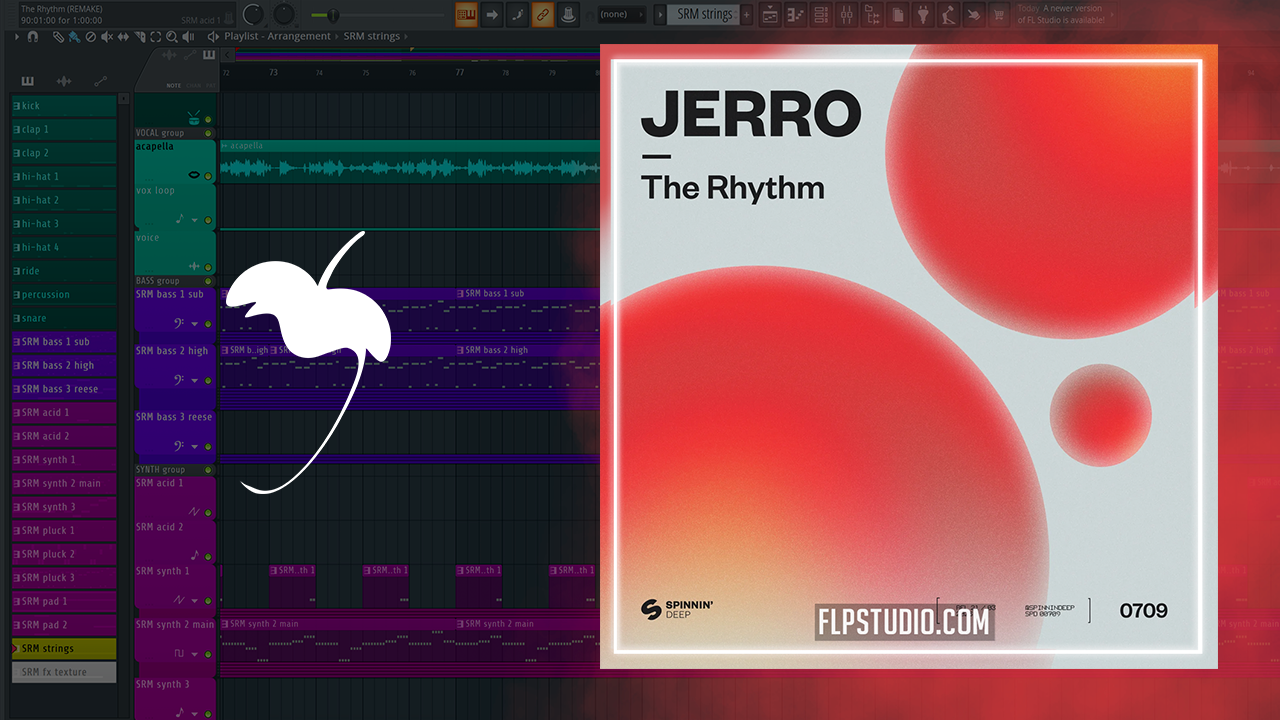This screenshot has height=720, width=1280.
Task: Open the Piano roll window icon
Action: pos(796,14)
